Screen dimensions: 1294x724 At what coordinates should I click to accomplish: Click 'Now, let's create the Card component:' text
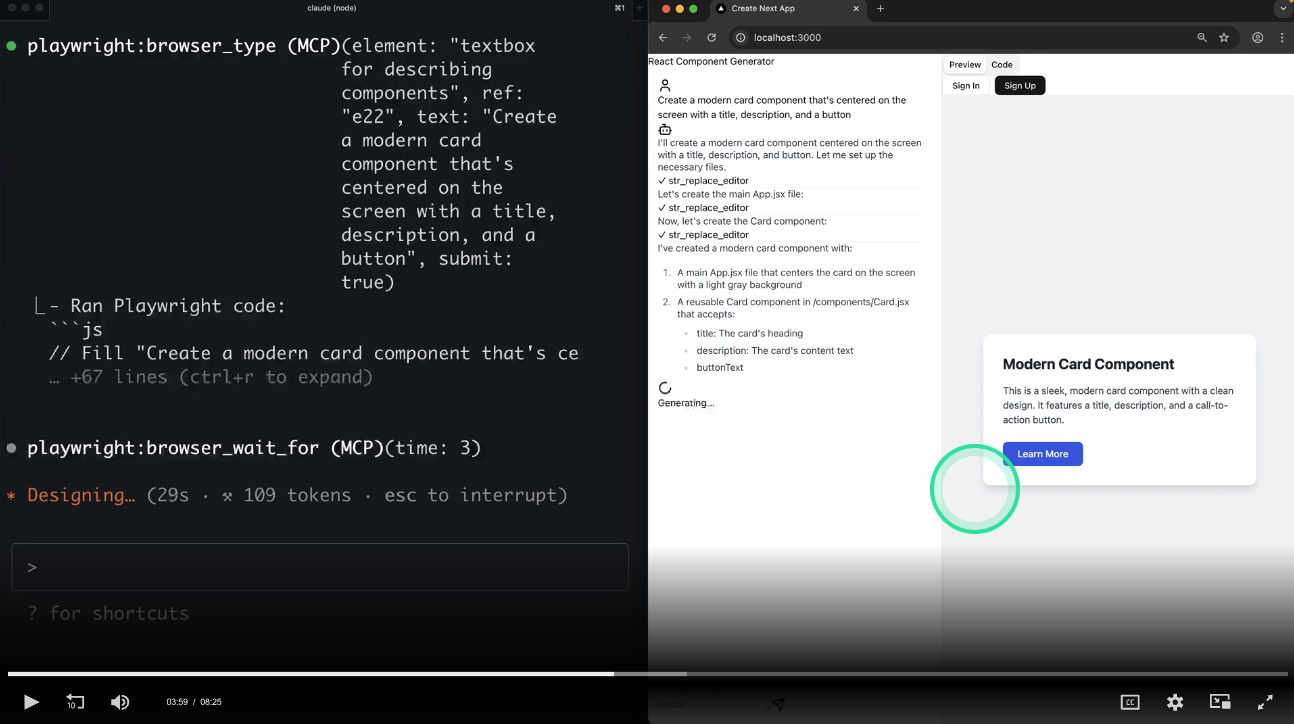[742, 221]
